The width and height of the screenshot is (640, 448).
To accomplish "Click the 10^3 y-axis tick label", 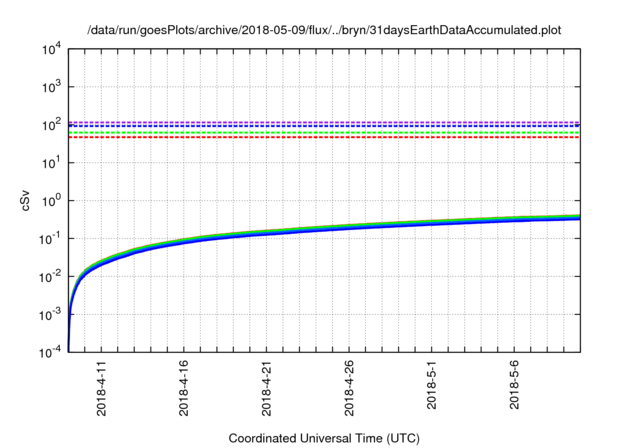I will tap(51, 87).
